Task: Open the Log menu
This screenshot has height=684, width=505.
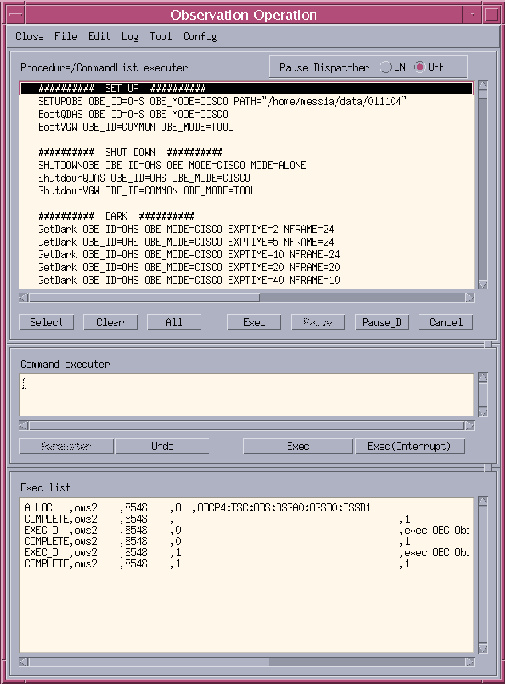Action: pyautogui.click(x=130, y=36)
